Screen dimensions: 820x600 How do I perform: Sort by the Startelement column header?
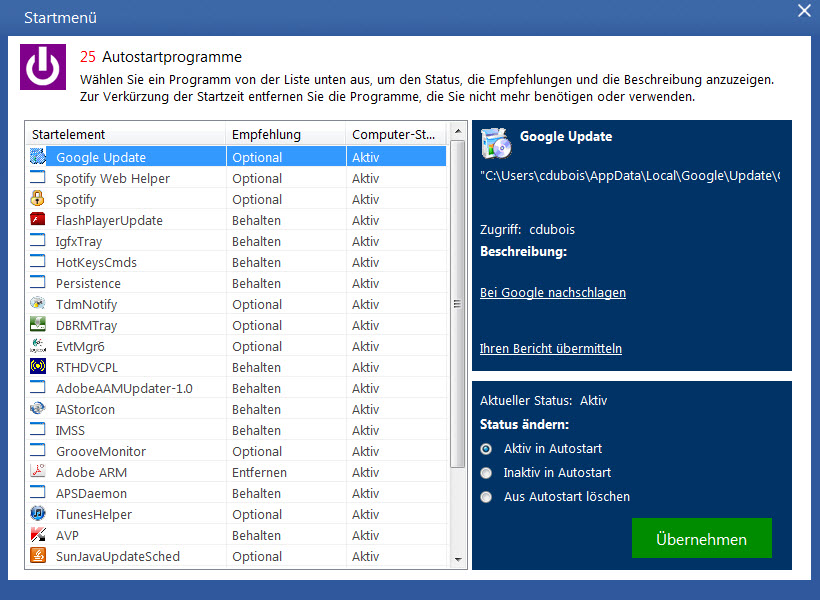coord(126,134)
